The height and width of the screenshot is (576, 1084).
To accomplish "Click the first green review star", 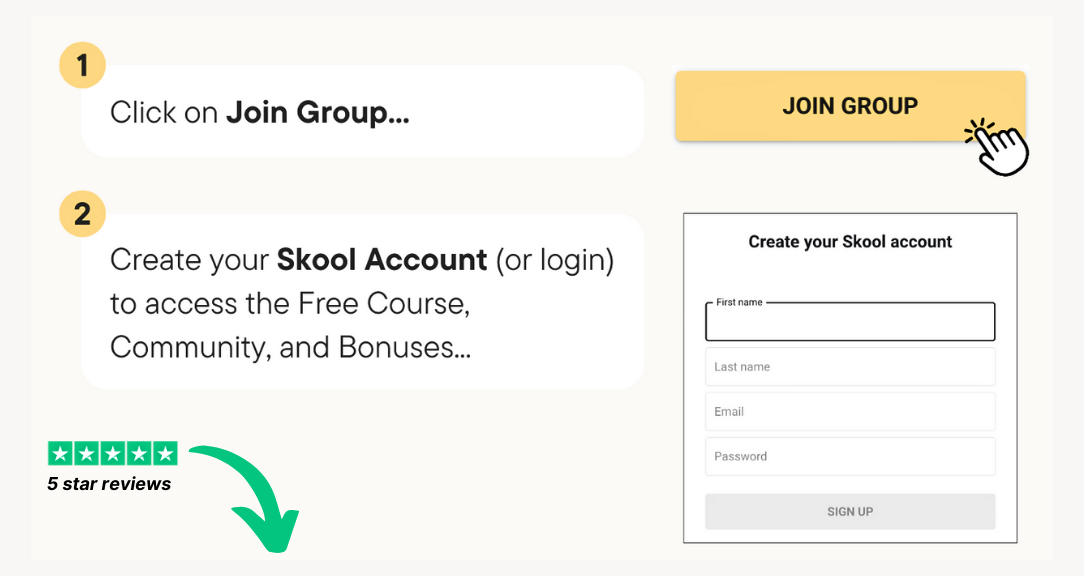I will click(60, 454).
